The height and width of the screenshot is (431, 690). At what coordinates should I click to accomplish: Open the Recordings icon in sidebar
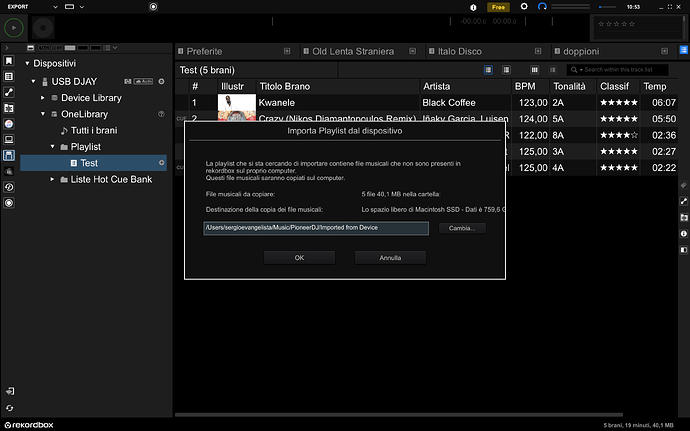click(x=9, y=203)
